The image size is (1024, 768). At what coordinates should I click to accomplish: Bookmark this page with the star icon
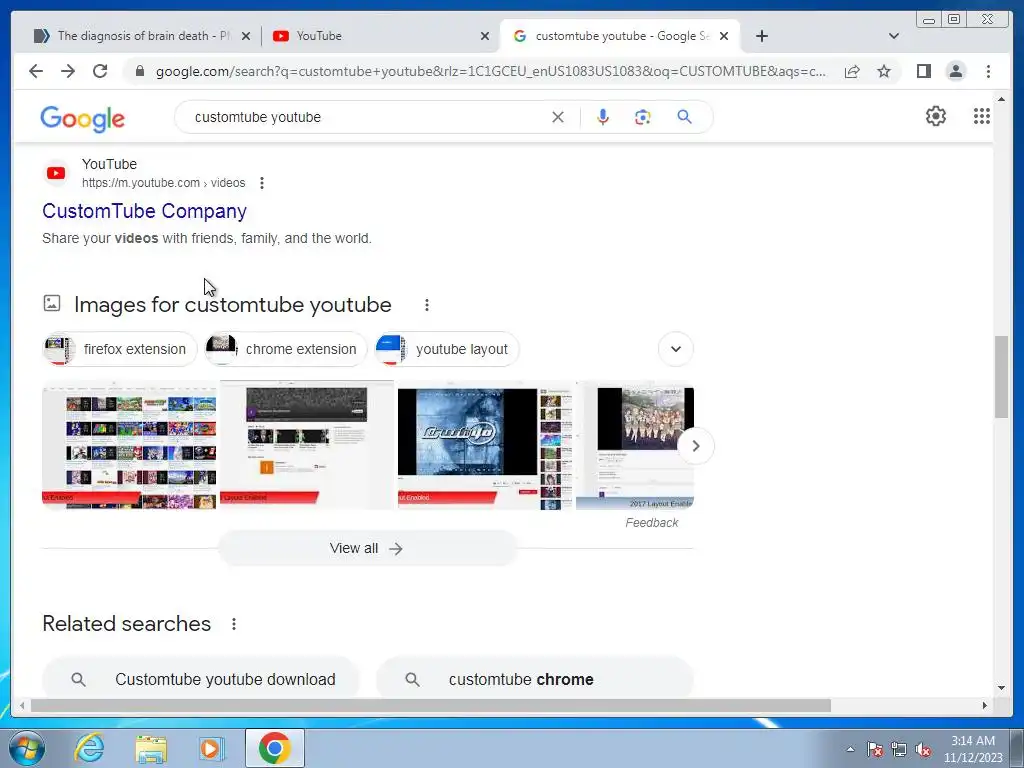click(884, 71)
